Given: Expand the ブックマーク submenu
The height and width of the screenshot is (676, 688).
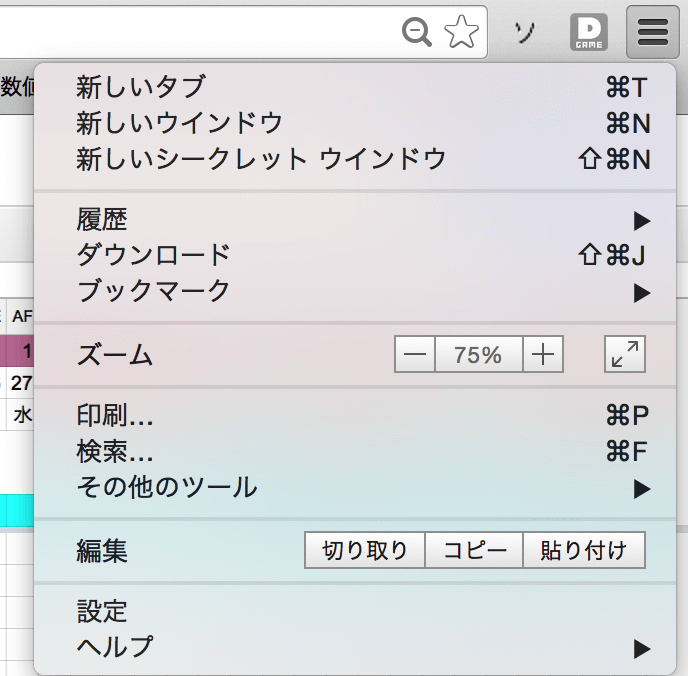Looking at the screenshot, I should point(355,292).
